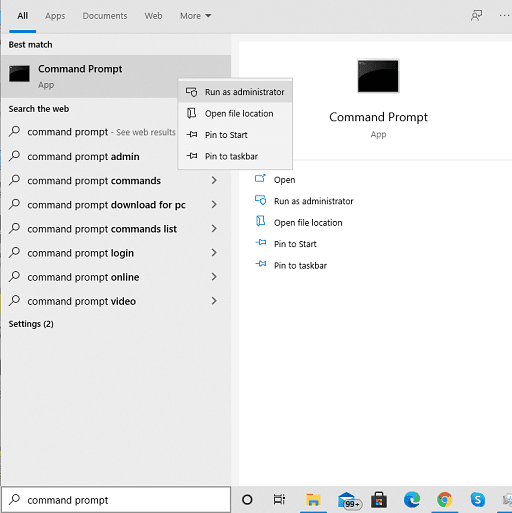The image size is (512, 513).
Task: Click folder icon beside Open file location in context menu
Action: 191,113
